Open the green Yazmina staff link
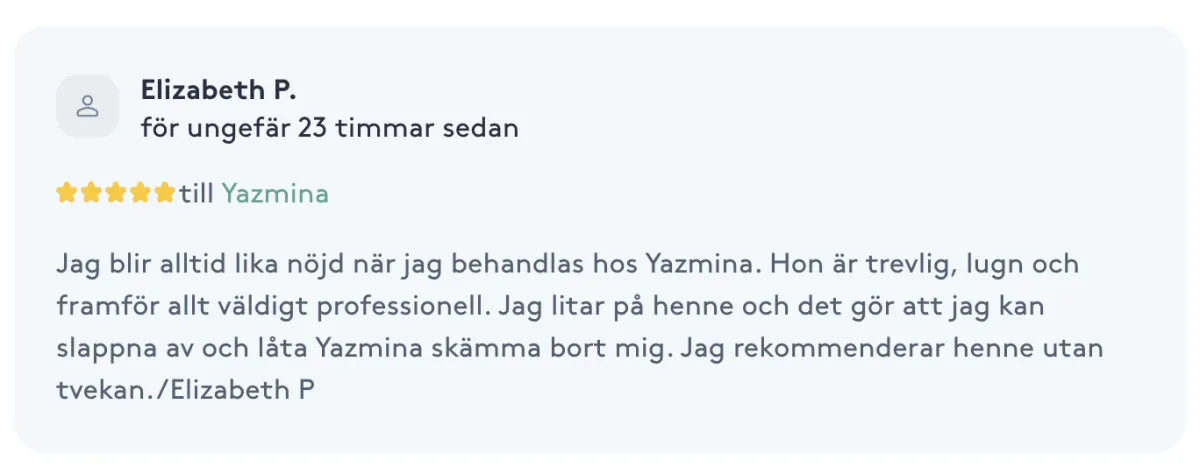Image resolution: width=1200 pixels, height=475 pixels. point(275,194)
